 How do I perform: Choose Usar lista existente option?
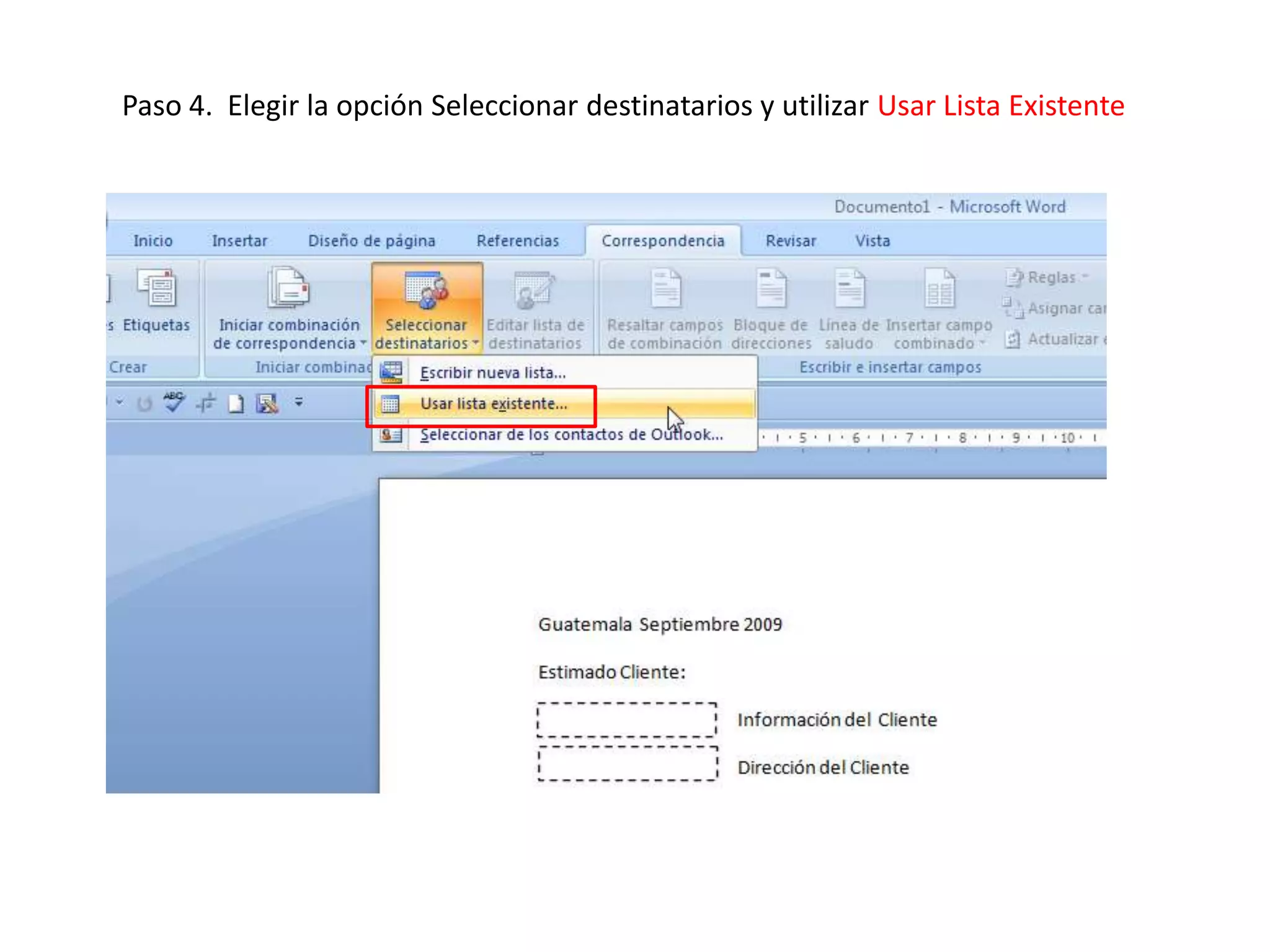(x=494, y=404)
